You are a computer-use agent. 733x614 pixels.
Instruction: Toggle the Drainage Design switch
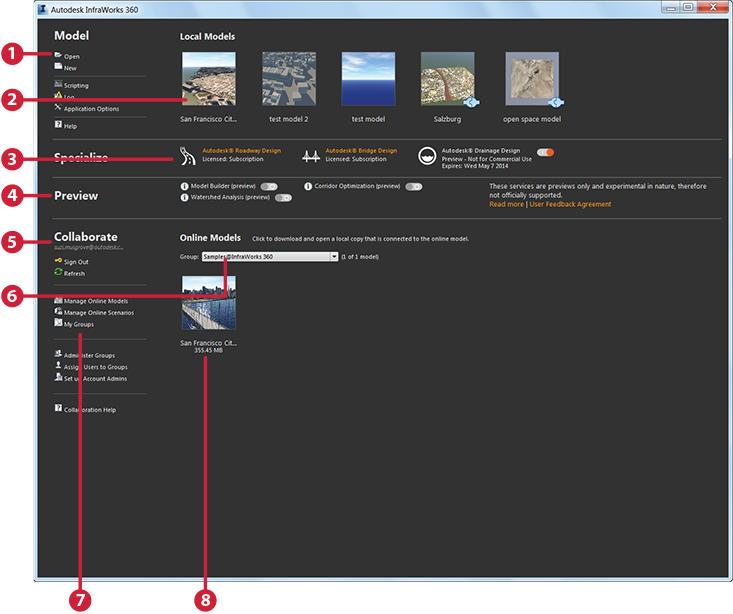(x=545, y=152)
